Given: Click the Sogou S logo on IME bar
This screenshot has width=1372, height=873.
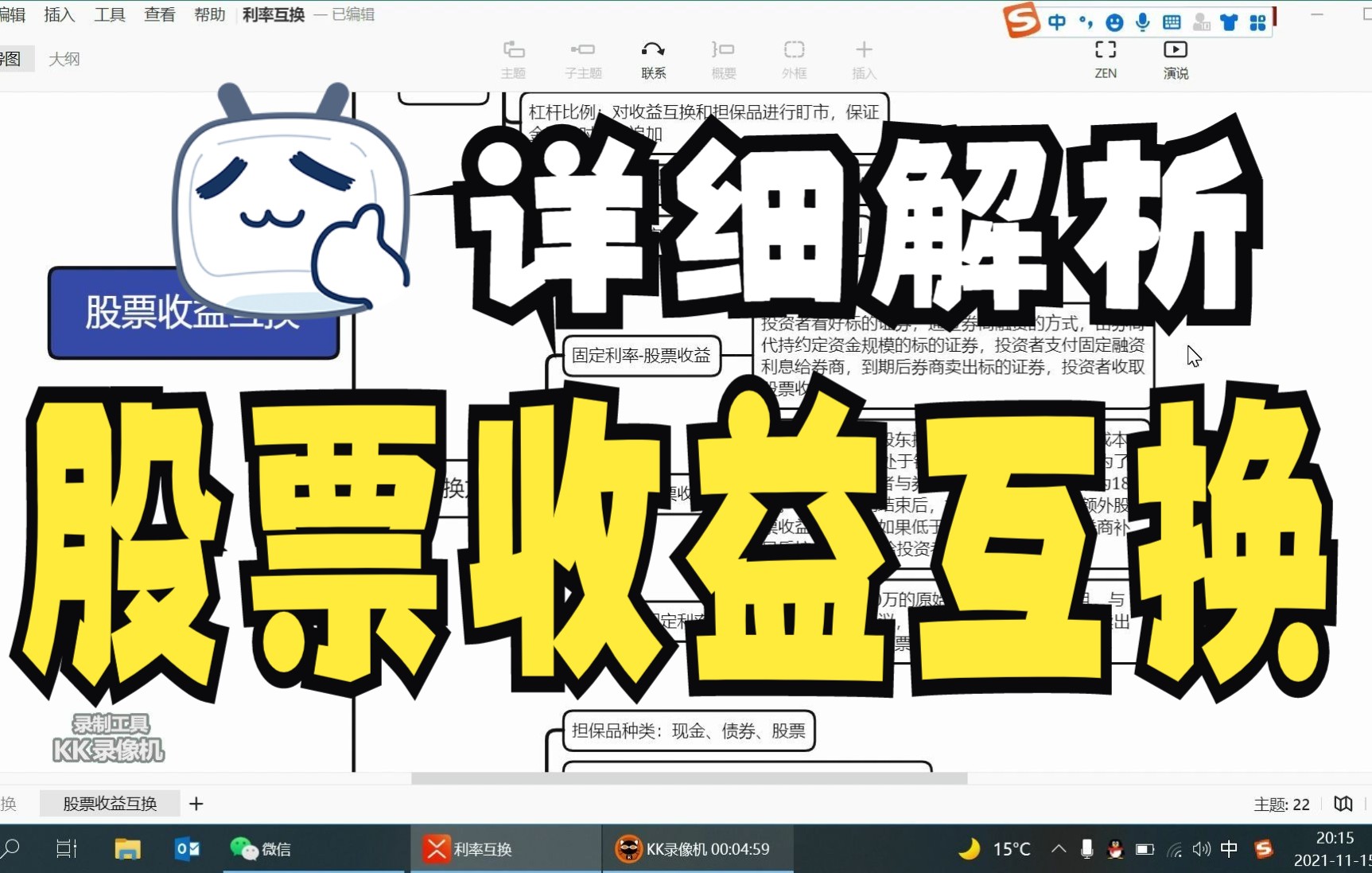Looking at the screenshot, I should pos(1021,20).
